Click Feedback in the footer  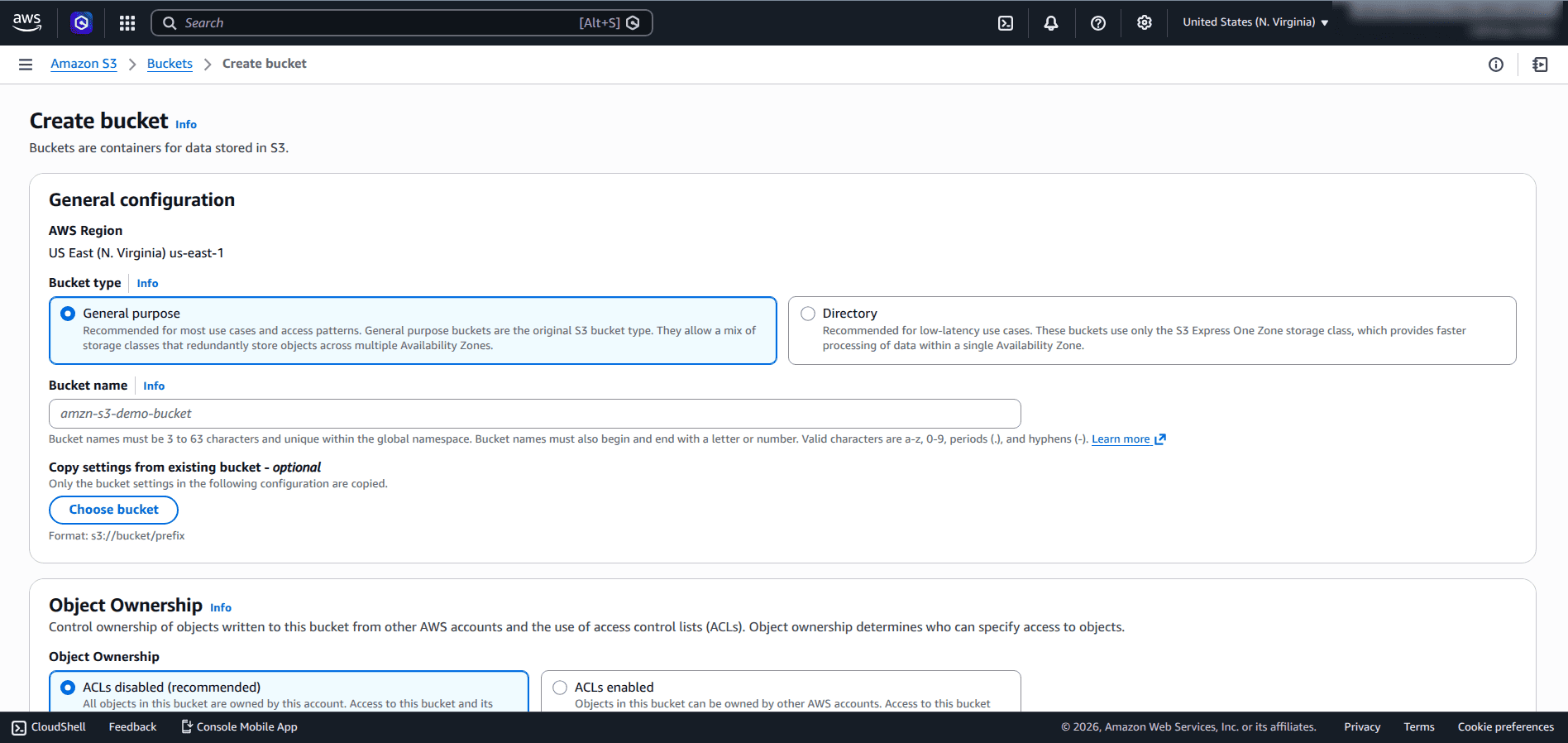132,727
